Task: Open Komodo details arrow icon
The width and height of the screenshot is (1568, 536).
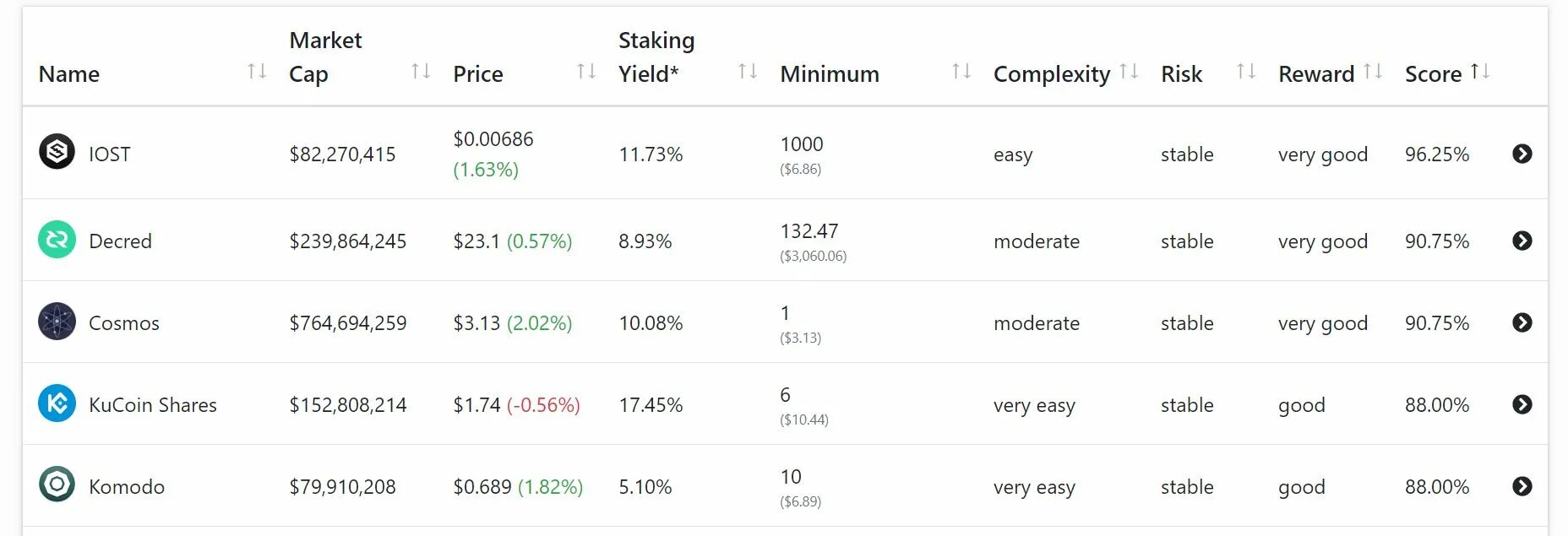Action: [x=1522, y=486]
